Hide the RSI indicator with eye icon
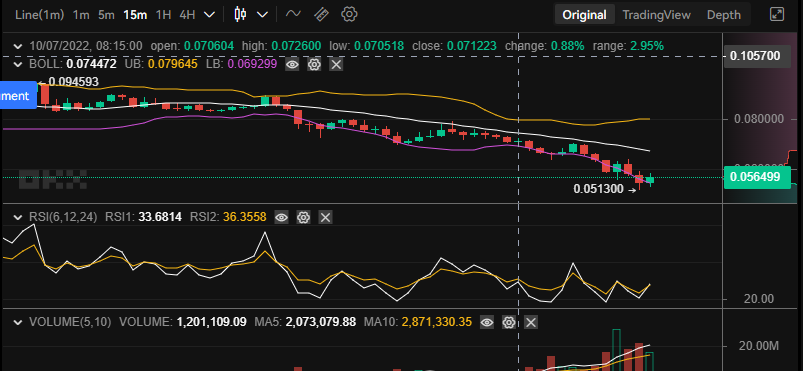Image resolution: width=803 pixels, height=371 pixels. point(281,217)
